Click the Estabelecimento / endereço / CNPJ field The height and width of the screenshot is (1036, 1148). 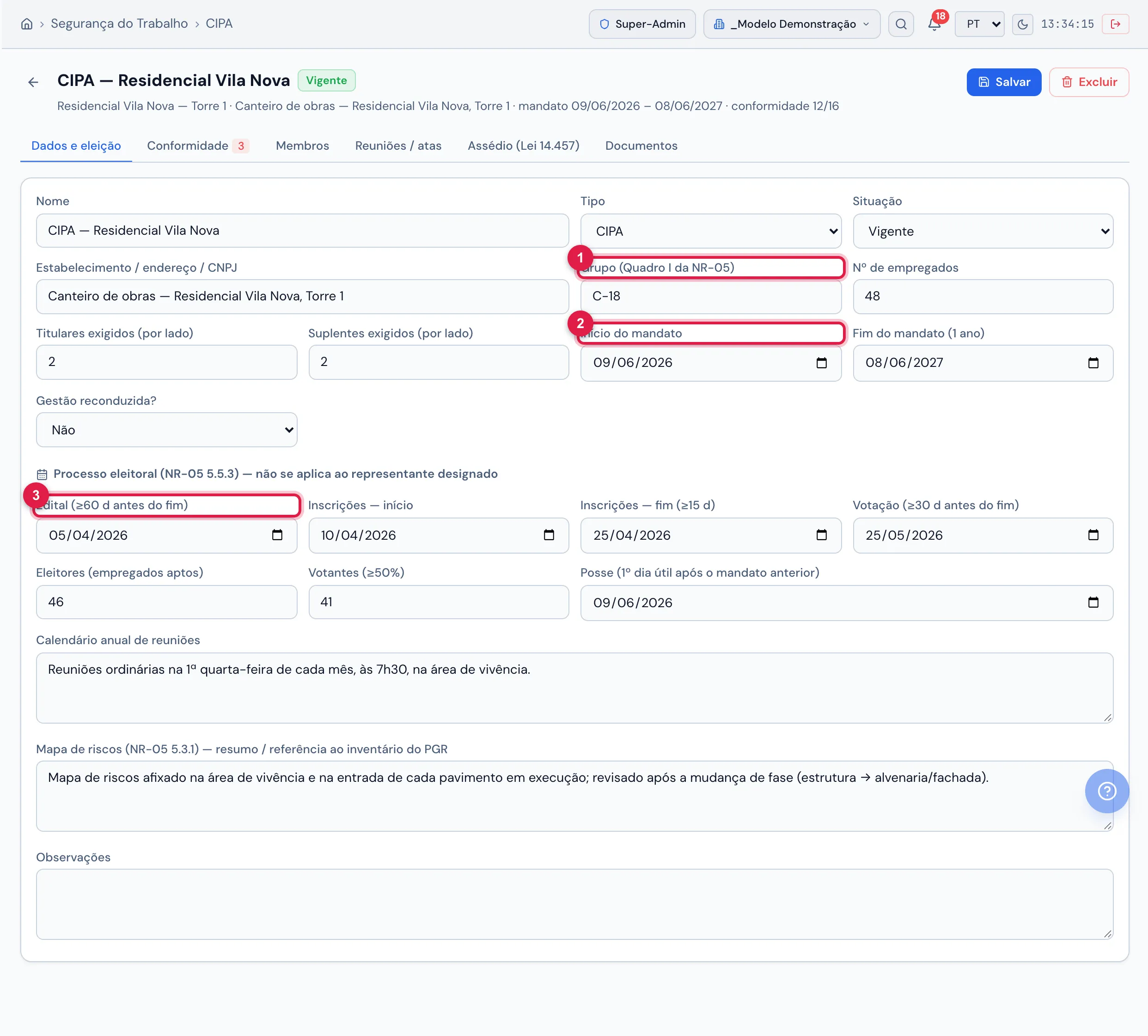point(302,296)
